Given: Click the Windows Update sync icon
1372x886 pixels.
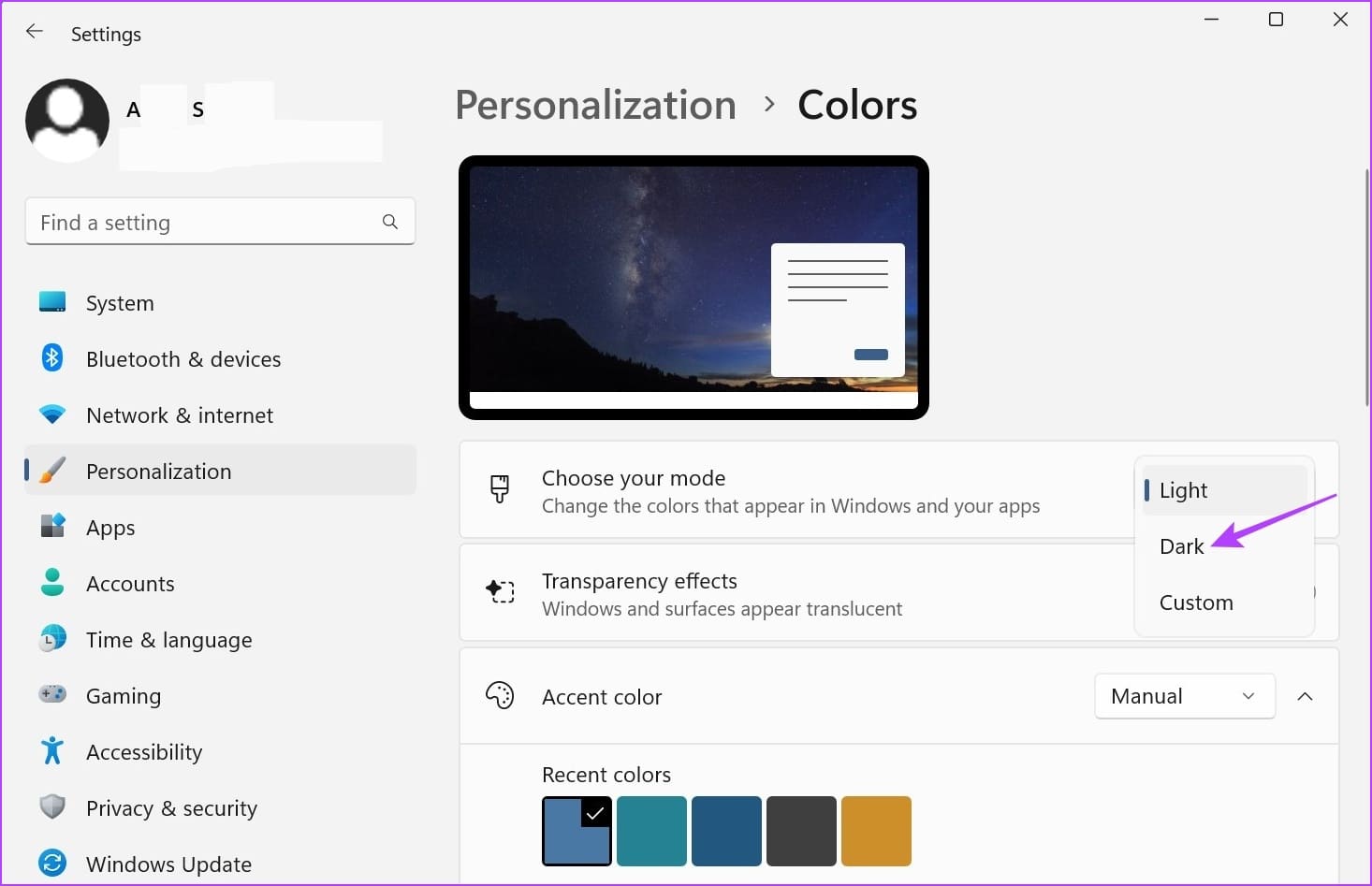Looking at the screenshot, I should tap(52, 863).
